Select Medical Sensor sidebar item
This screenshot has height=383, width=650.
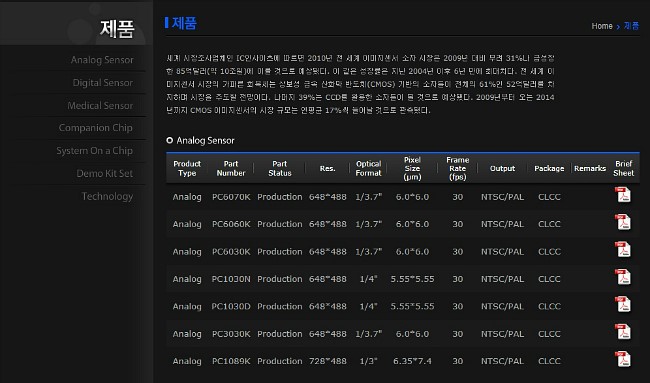[x=100, y=106]
